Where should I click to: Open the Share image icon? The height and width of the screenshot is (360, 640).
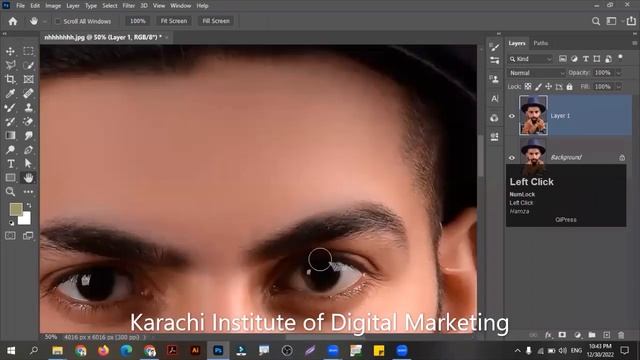(x=631, y=21)
